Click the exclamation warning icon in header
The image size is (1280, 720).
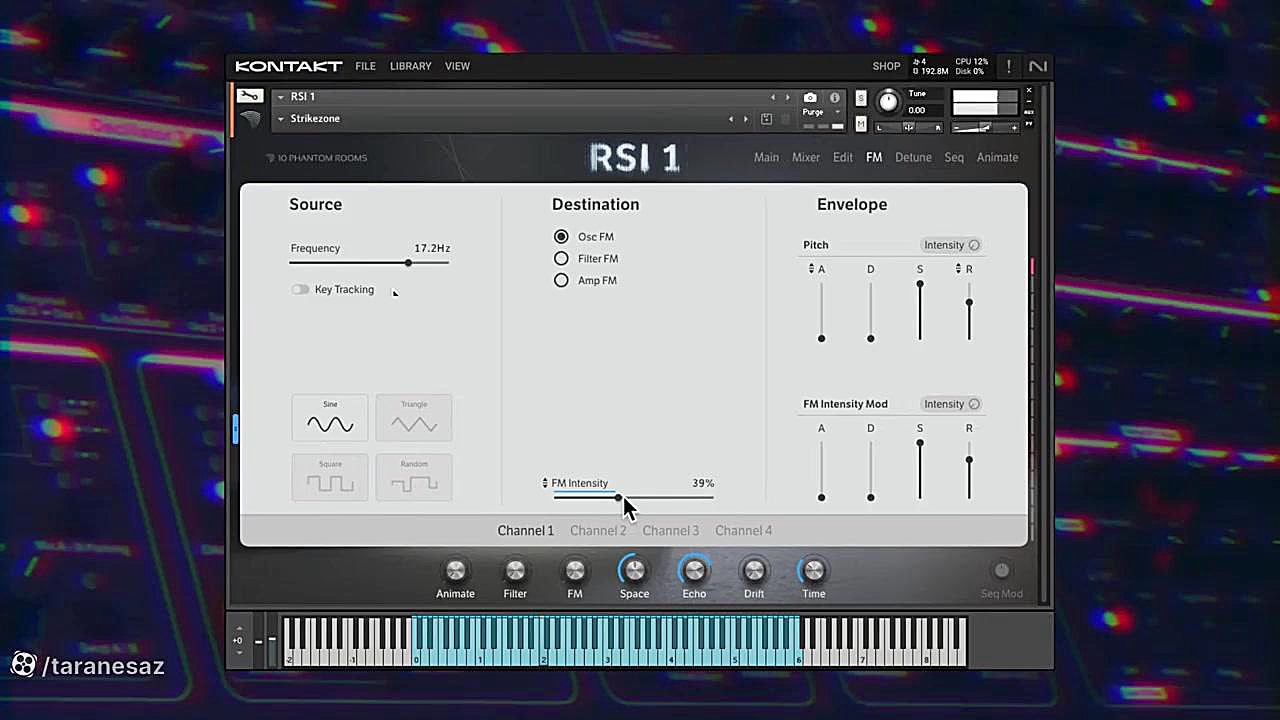pos(1008,66)
